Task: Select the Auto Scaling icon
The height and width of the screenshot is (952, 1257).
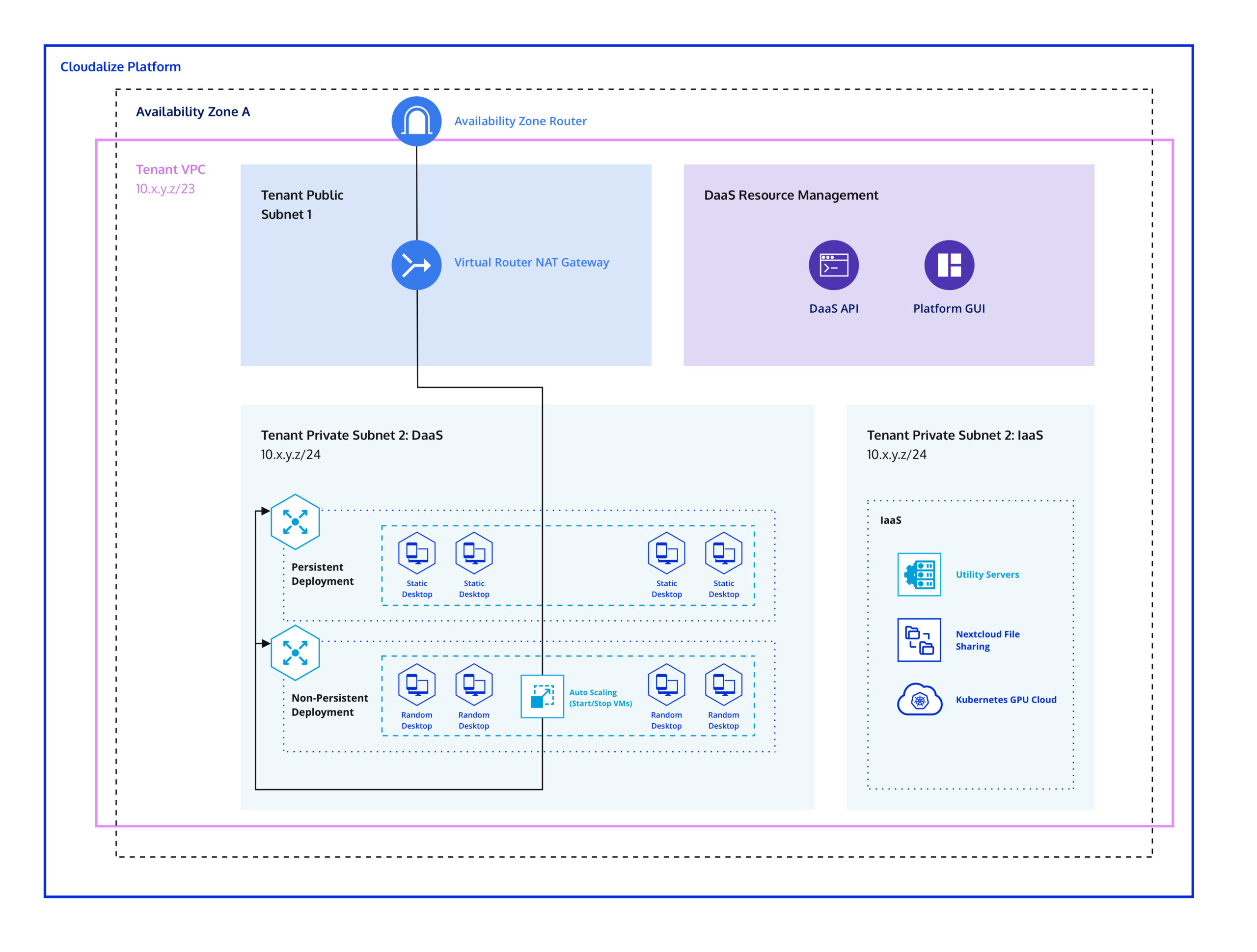Action: tap(542, 696)
